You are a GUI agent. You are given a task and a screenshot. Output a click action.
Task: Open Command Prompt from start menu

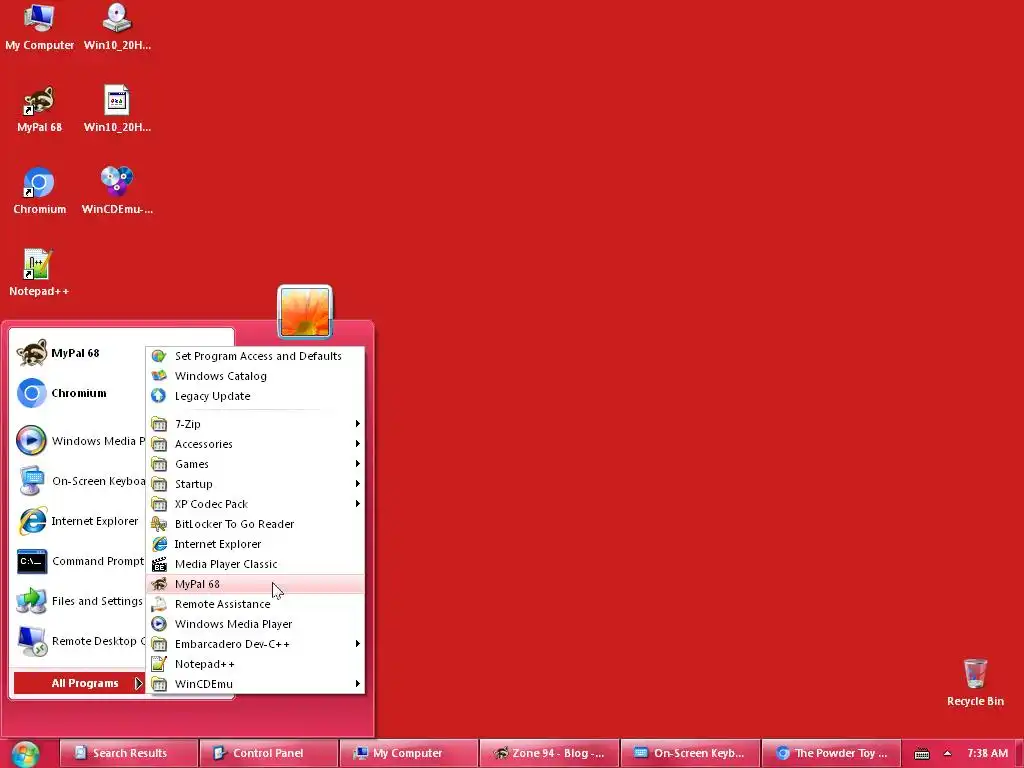coord(78,561)
